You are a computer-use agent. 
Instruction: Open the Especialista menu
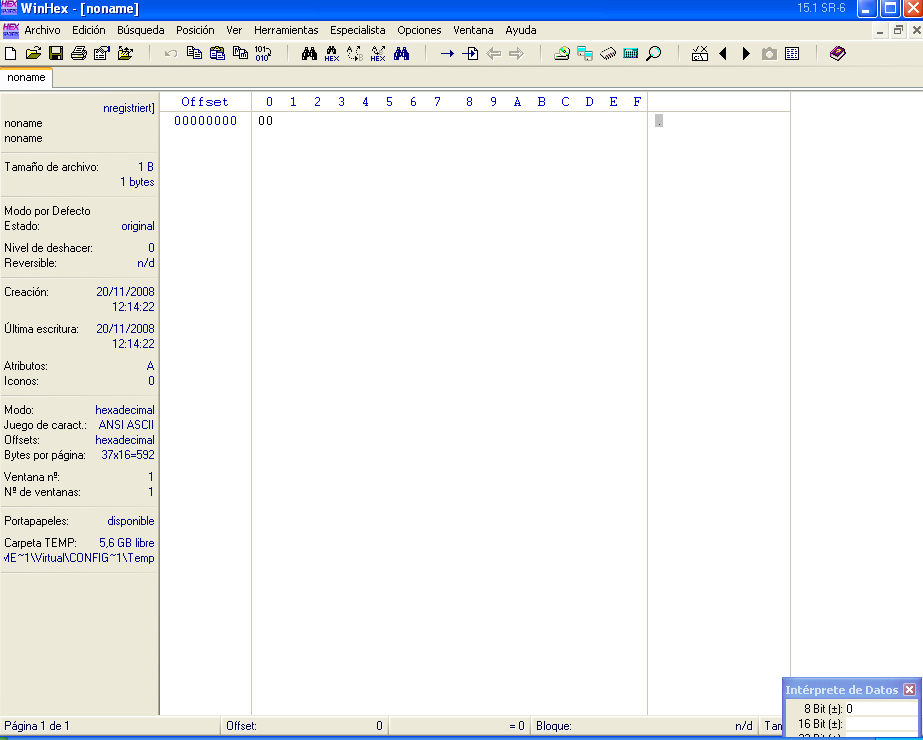358,30
